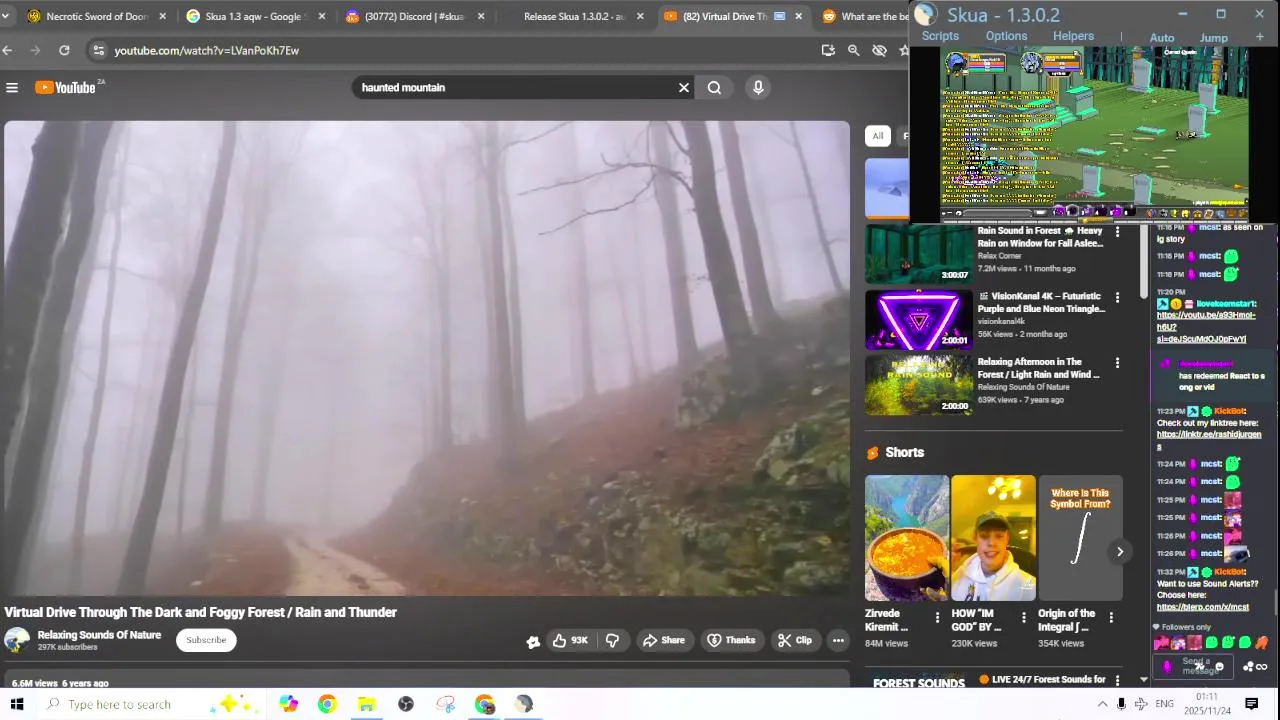Open options for Zirvede Kiremit short

coord(937,618)
